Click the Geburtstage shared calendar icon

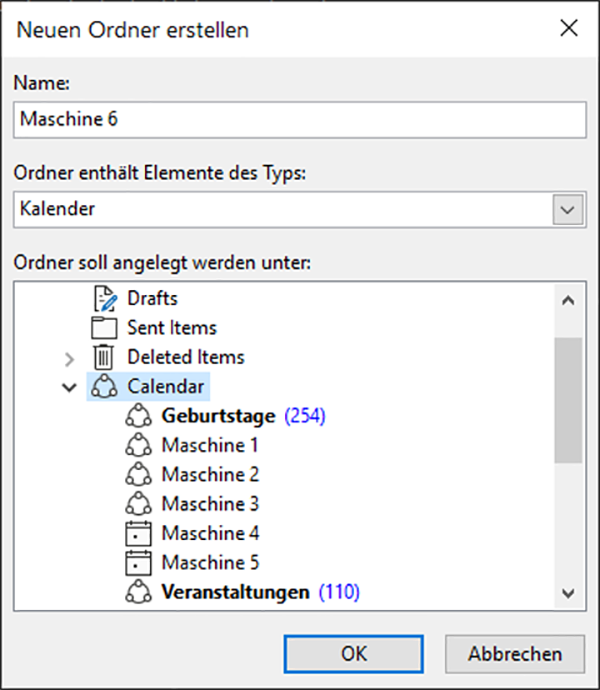pos(138,416)
